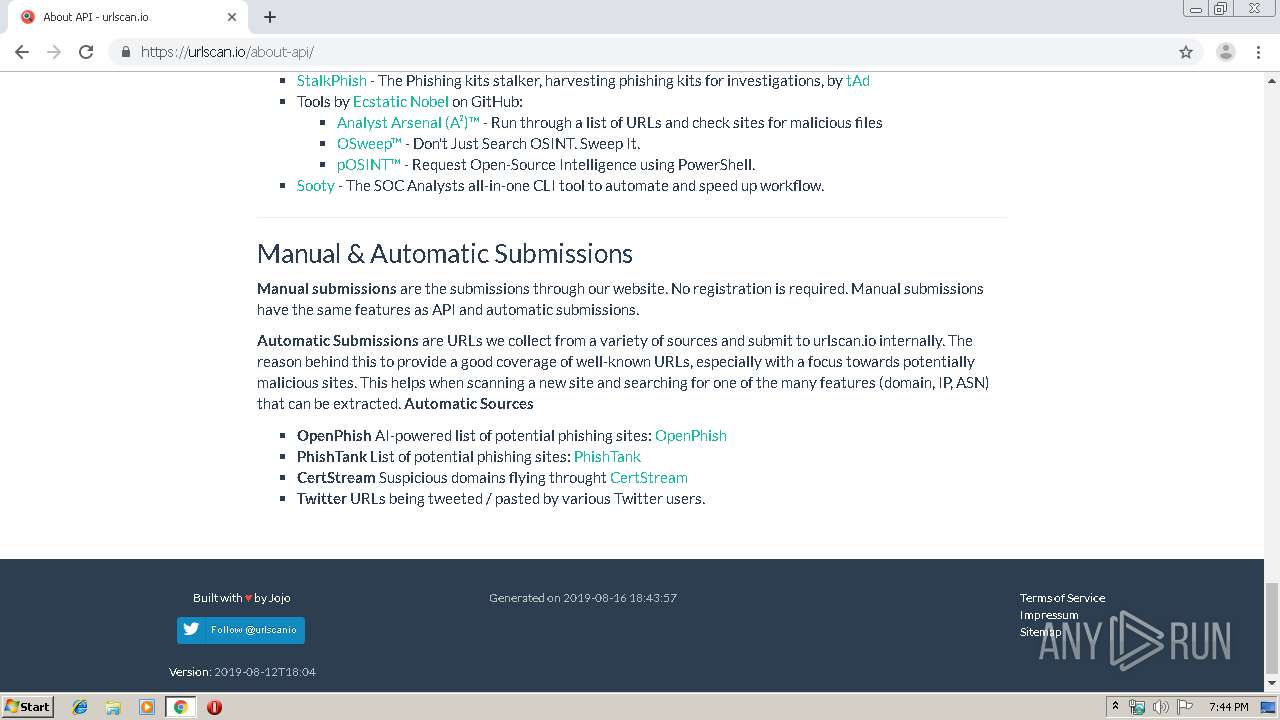The image size is (1280, 720).
Task: Select the Chrome taskbar button
Action: click(x=180, y=707)
